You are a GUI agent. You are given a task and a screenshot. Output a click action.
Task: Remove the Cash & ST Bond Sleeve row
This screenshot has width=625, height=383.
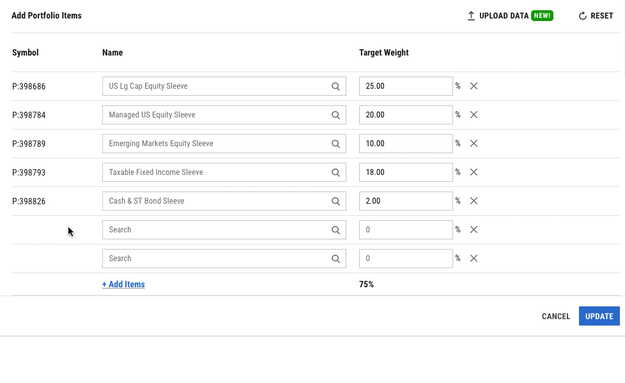point(474,201)
